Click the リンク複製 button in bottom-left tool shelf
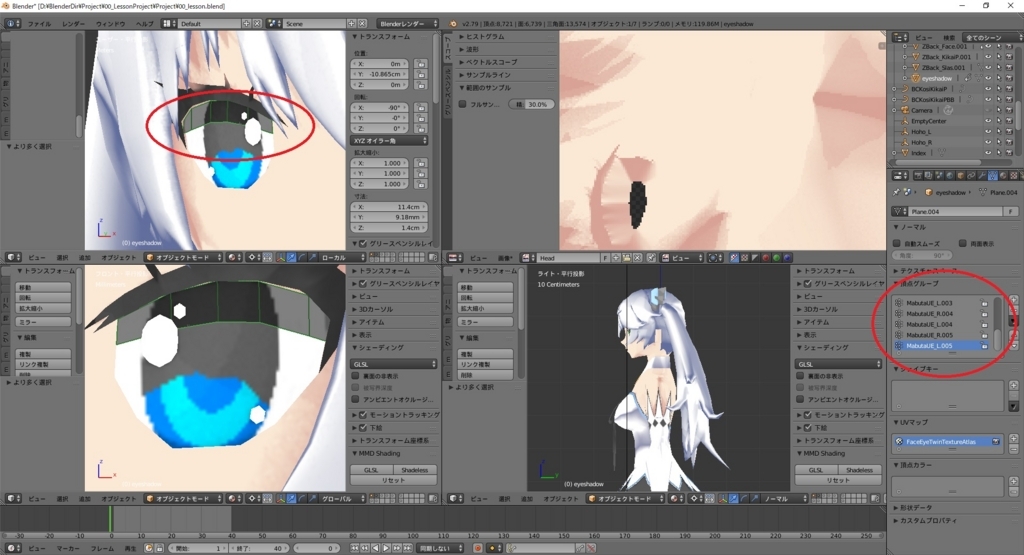Image resolution: width=1024 pixels, height=555 pixels. coord(44,364)
